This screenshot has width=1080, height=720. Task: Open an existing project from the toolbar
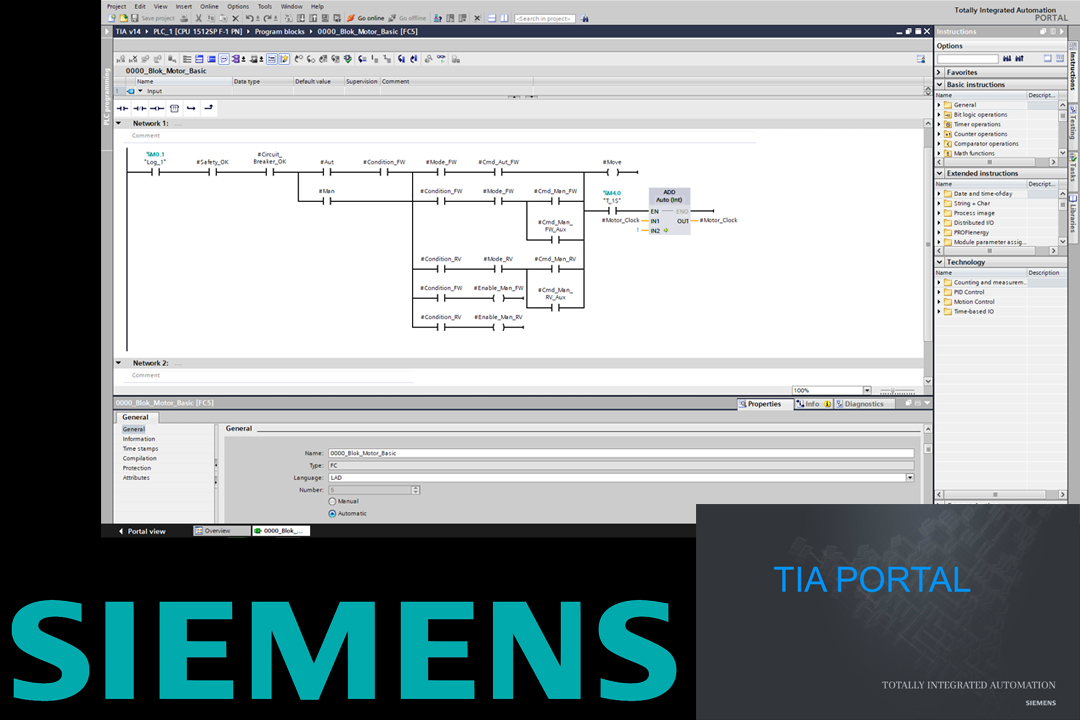click(123, 19)
